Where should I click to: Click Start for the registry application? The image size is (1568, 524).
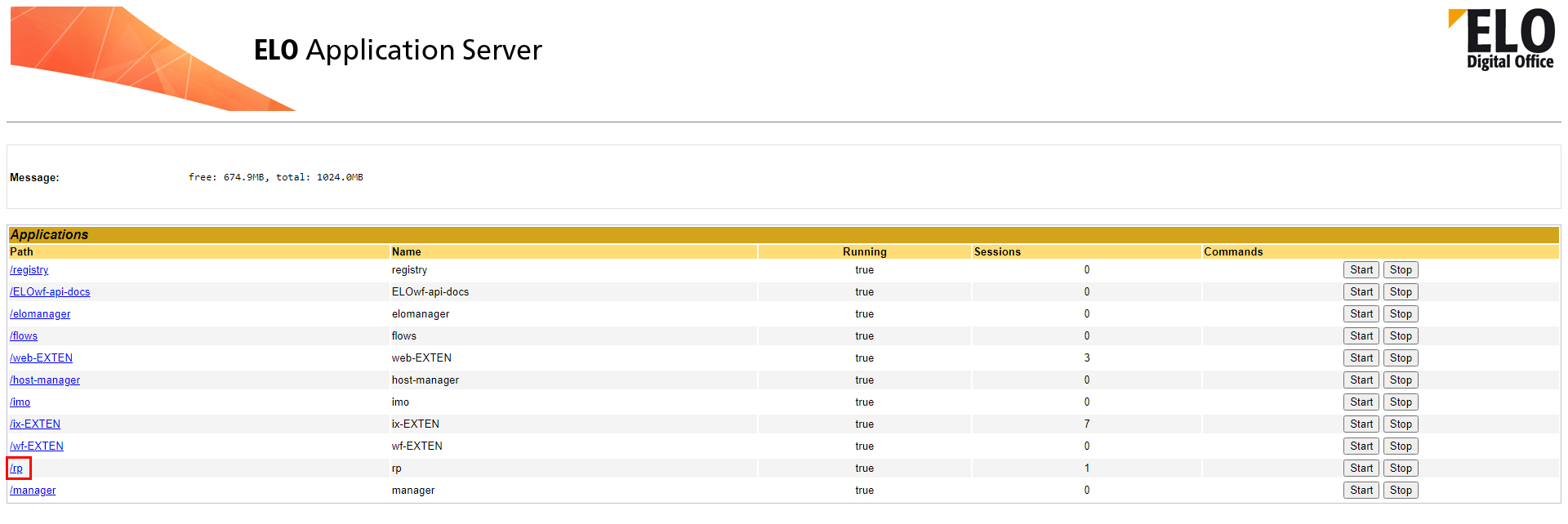pyautogui.click(x=1361, y=270)
